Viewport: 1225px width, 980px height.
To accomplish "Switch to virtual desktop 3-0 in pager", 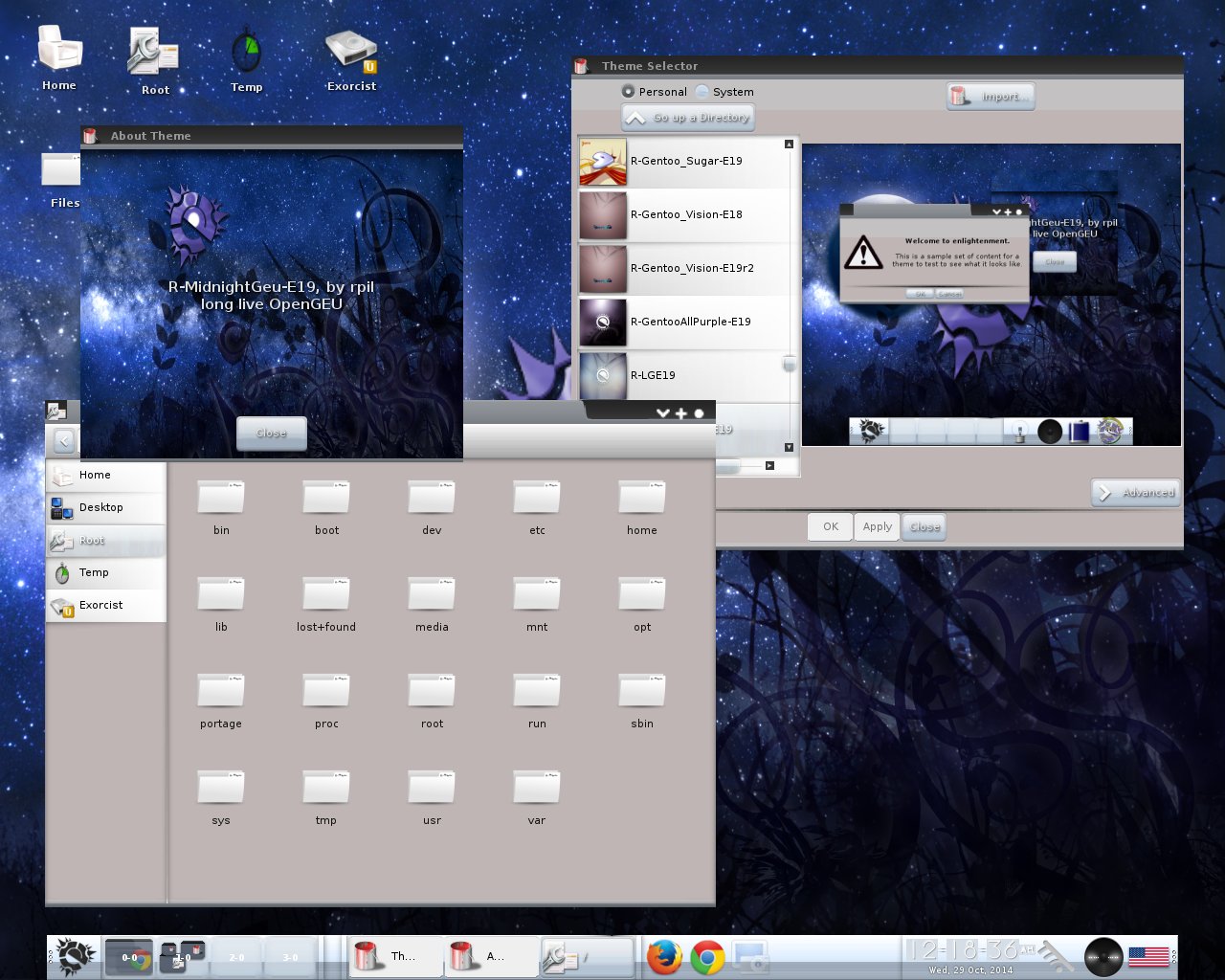I will point(290,956).
